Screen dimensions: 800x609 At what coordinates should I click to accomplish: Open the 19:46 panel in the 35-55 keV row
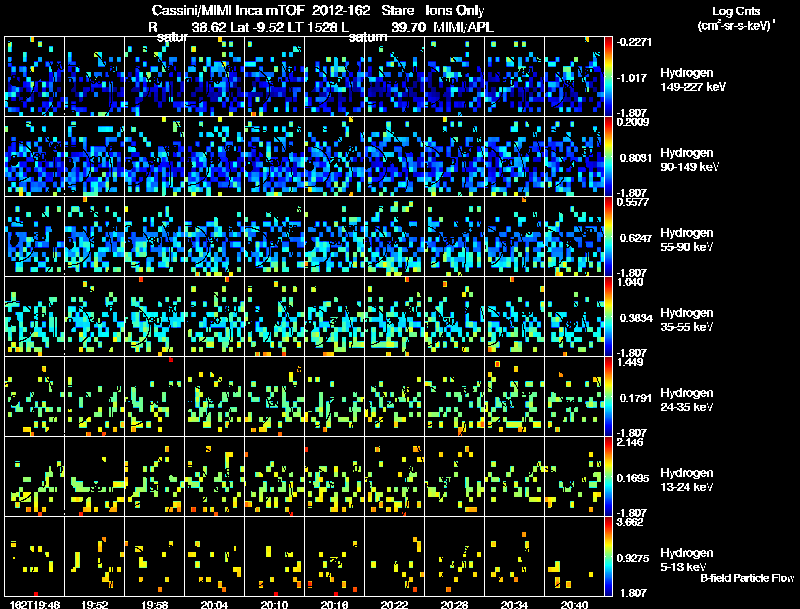click(x=35, y=316)
